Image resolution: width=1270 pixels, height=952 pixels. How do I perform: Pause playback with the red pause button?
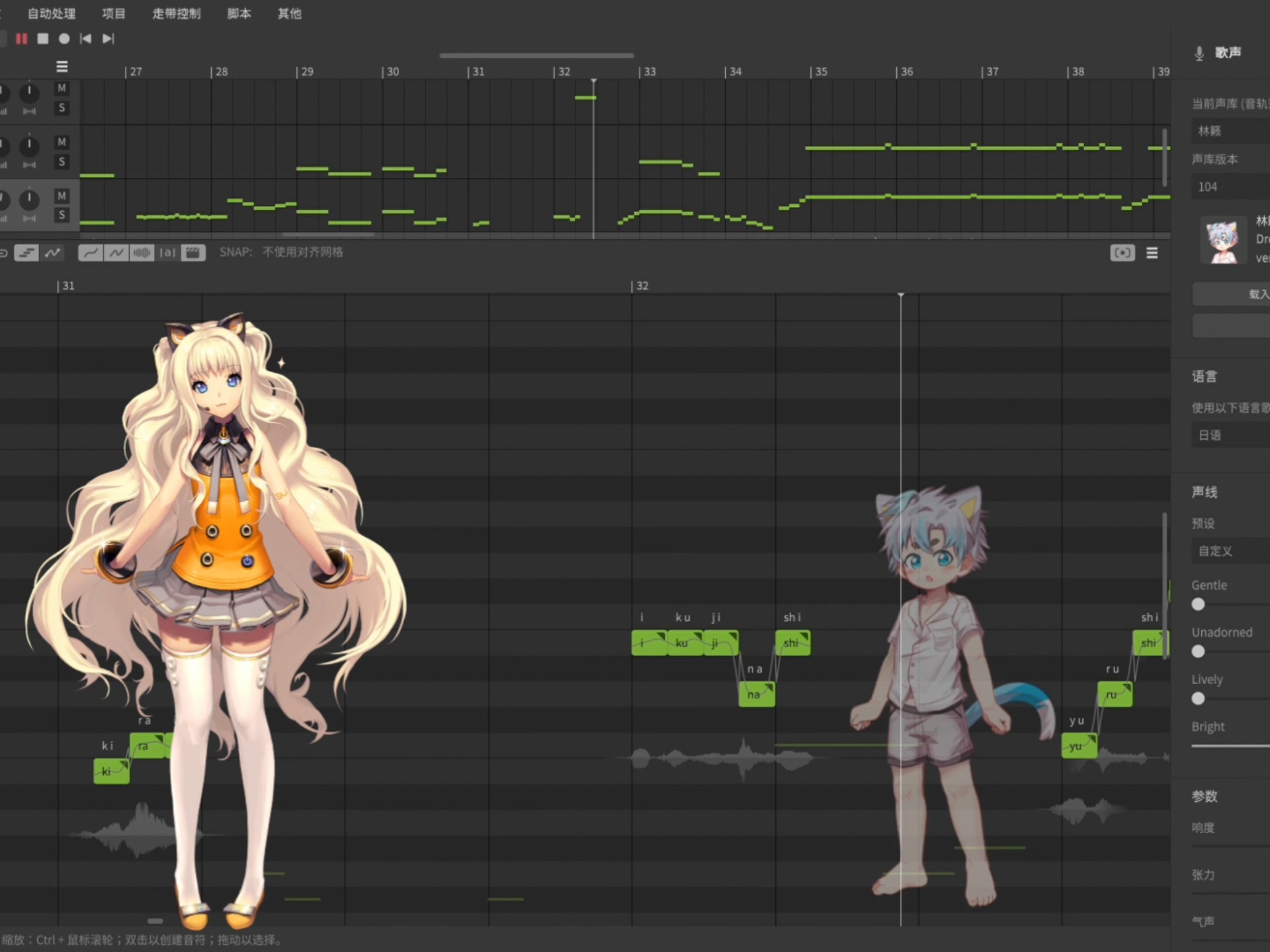[x=22, y=39]
